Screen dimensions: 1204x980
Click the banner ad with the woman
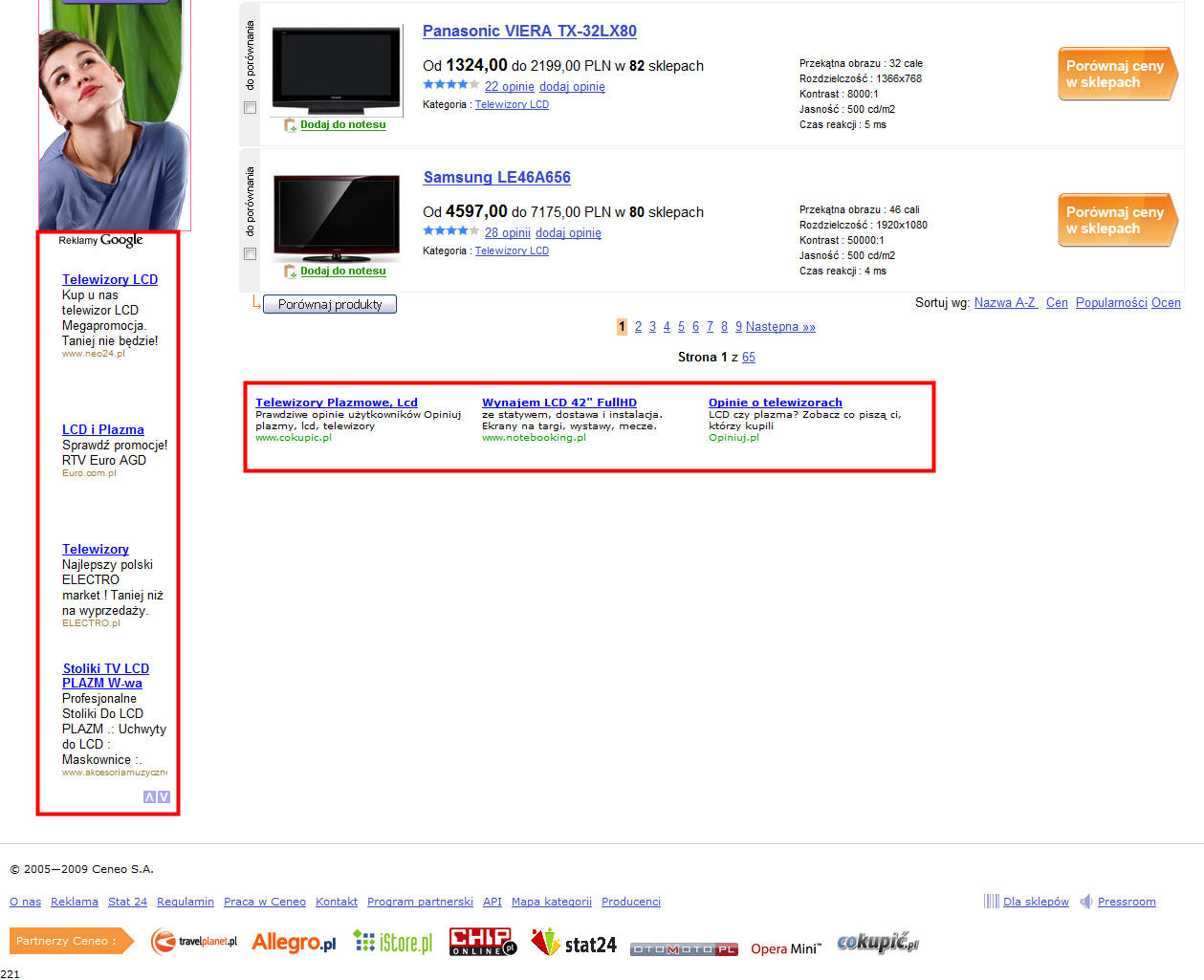click(115, 115)
